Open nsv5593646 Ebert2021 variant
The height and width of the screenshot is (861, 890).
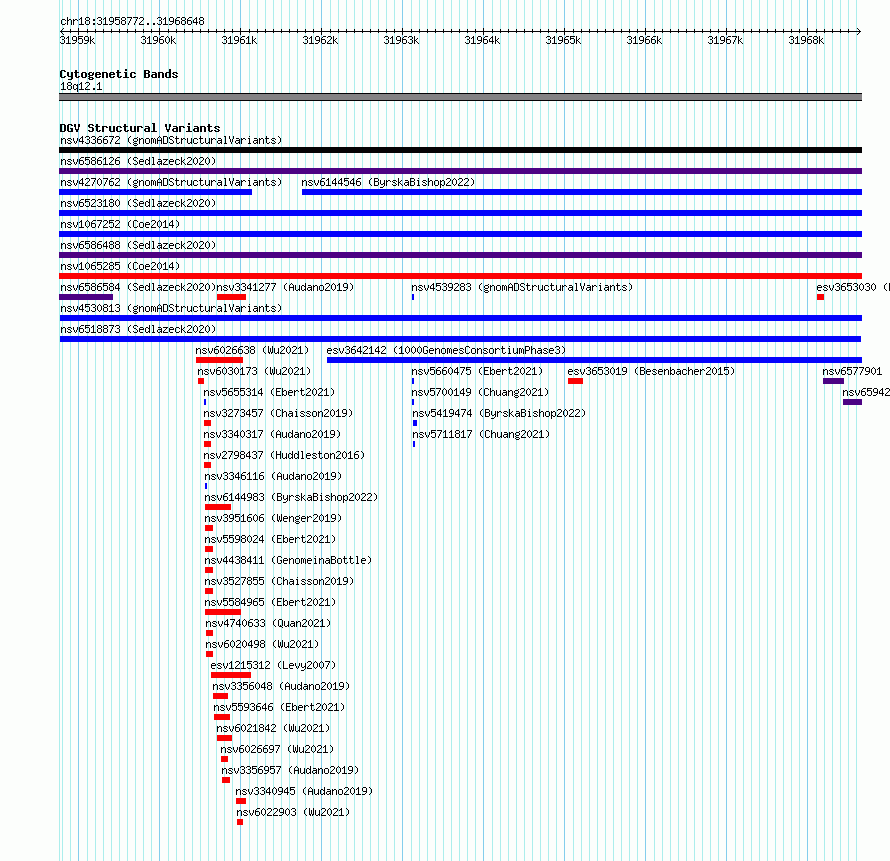[279, 707]
